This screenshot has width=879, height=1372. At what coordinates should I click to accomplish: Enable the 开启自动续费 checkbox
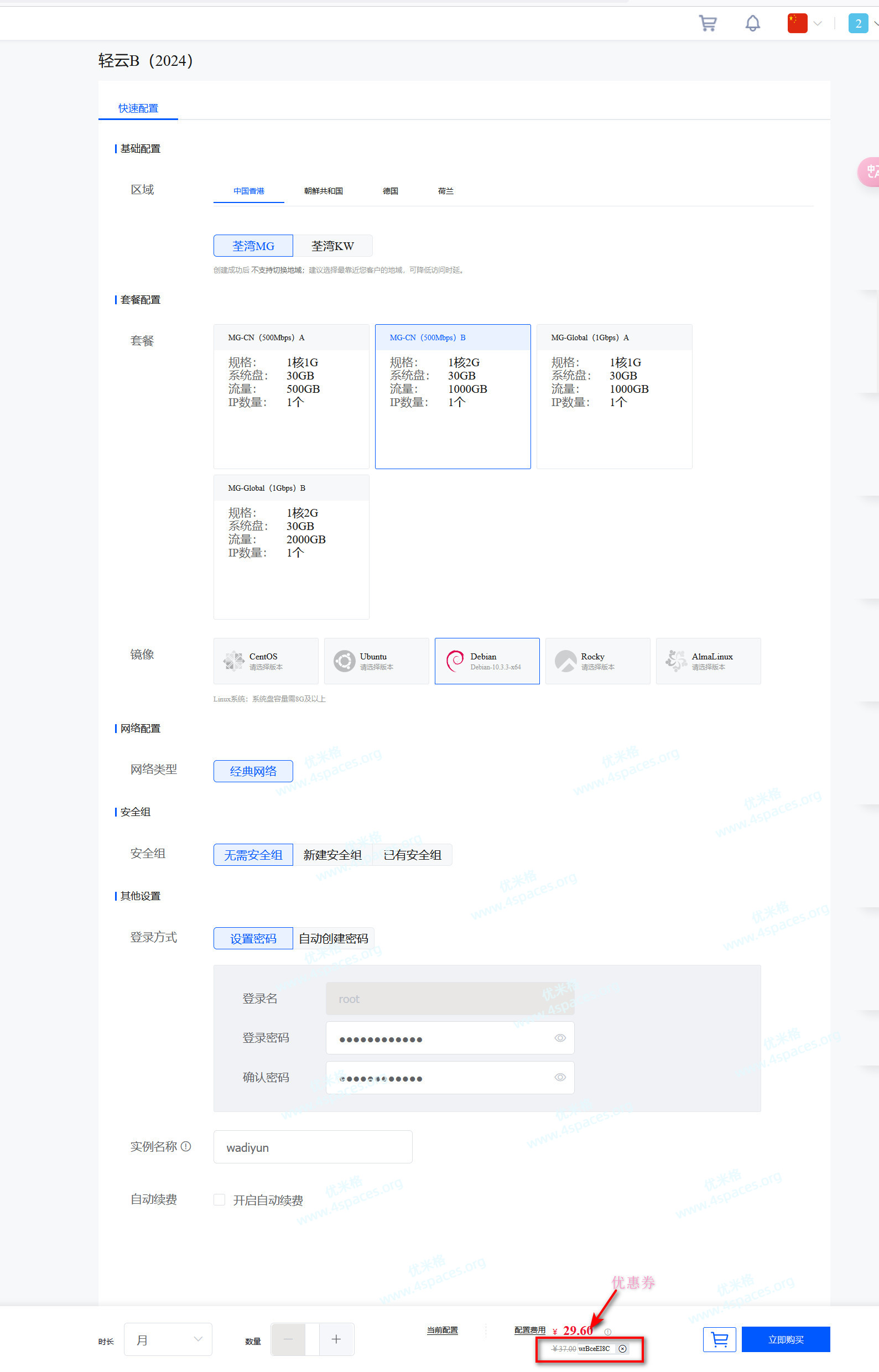pyautogui.click(x=219, y=1199)
